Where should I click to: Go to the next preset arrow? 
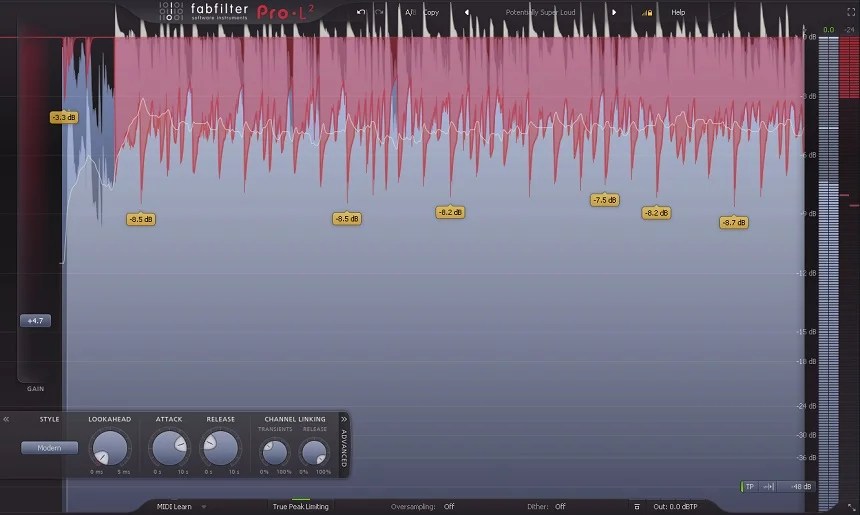[614, 12]
